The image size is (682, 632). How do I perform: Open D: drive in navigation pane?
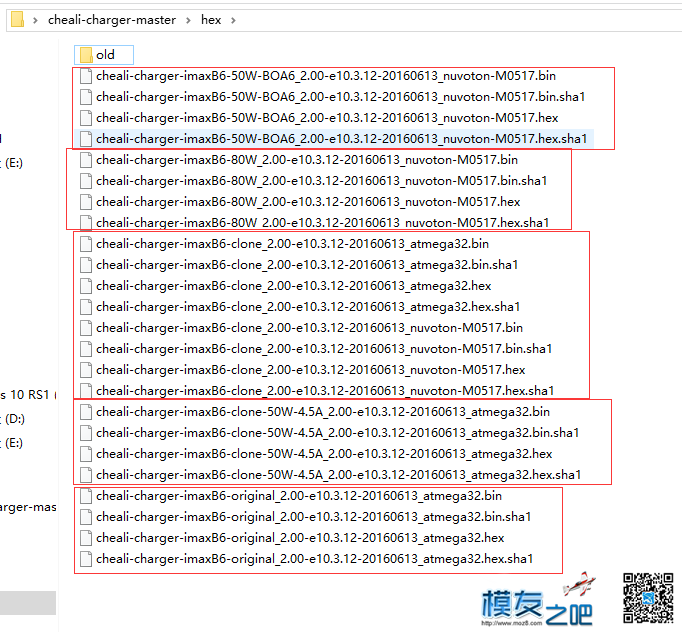pos(13,418)
